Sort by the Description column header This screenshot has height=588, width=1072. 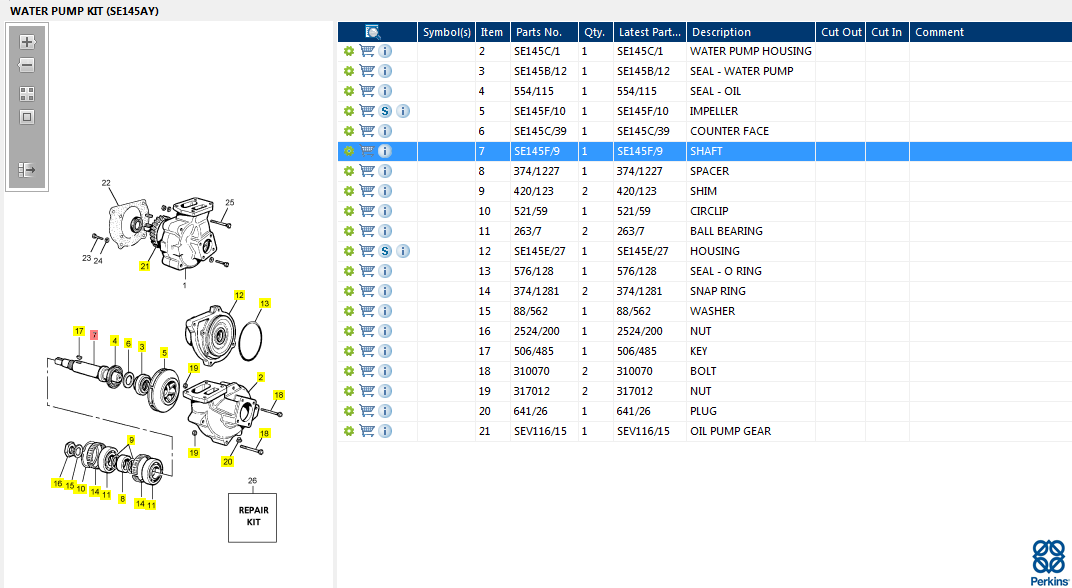point(751,32)
